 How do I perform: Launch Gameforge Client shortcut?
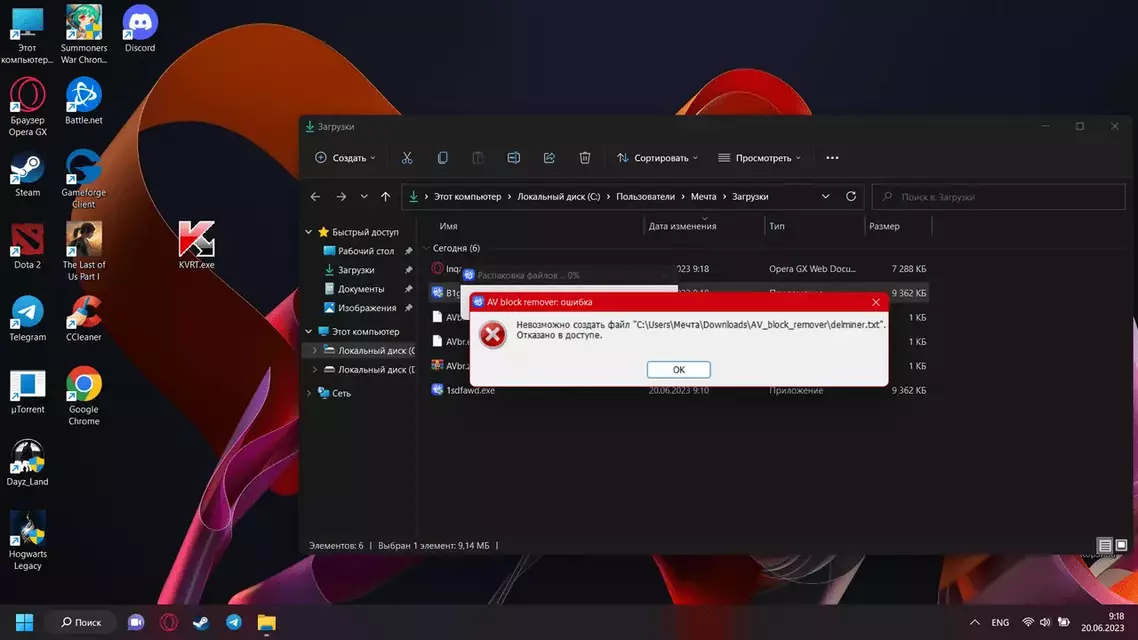click(x=83, y=179)
